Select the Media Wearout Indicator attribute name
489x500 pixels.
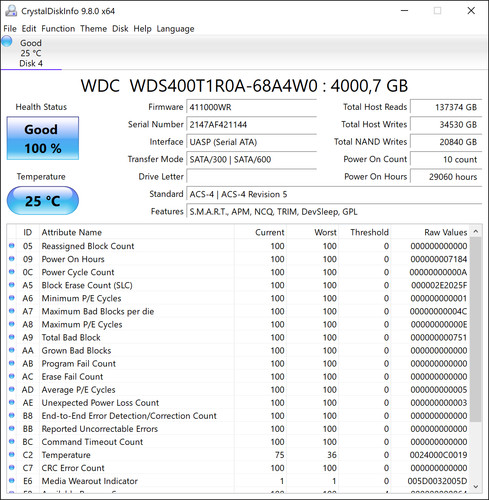coord(89,481)
